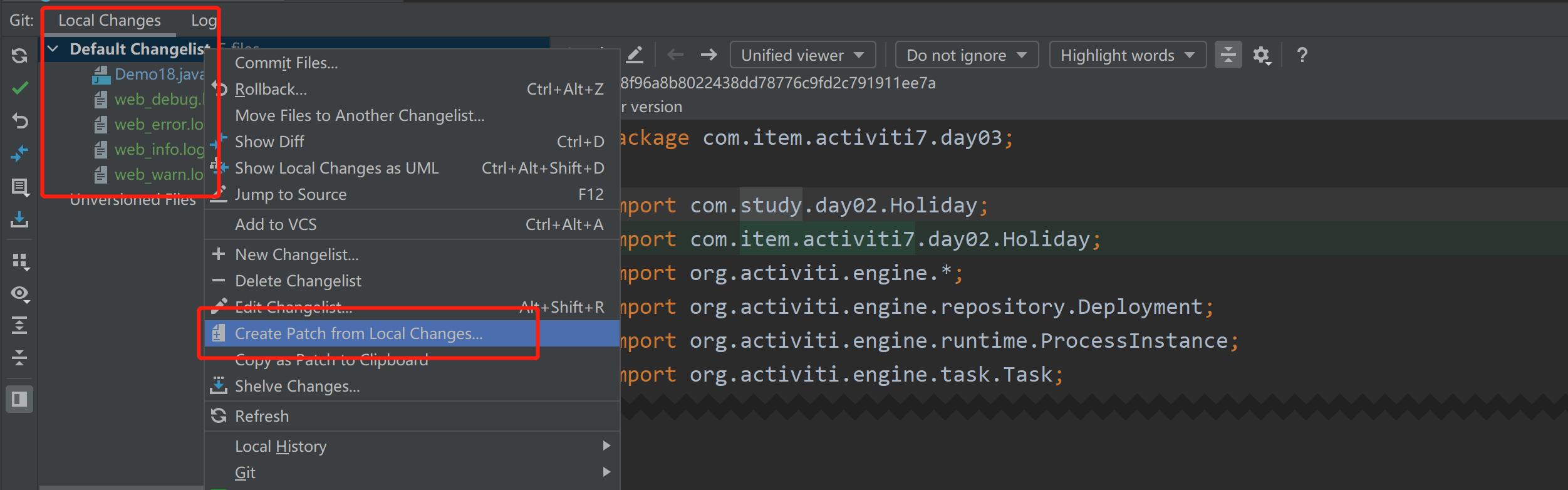Expand the Git submenu
The height and width of the screenshot is (490, 1568).
click(412, 472)
